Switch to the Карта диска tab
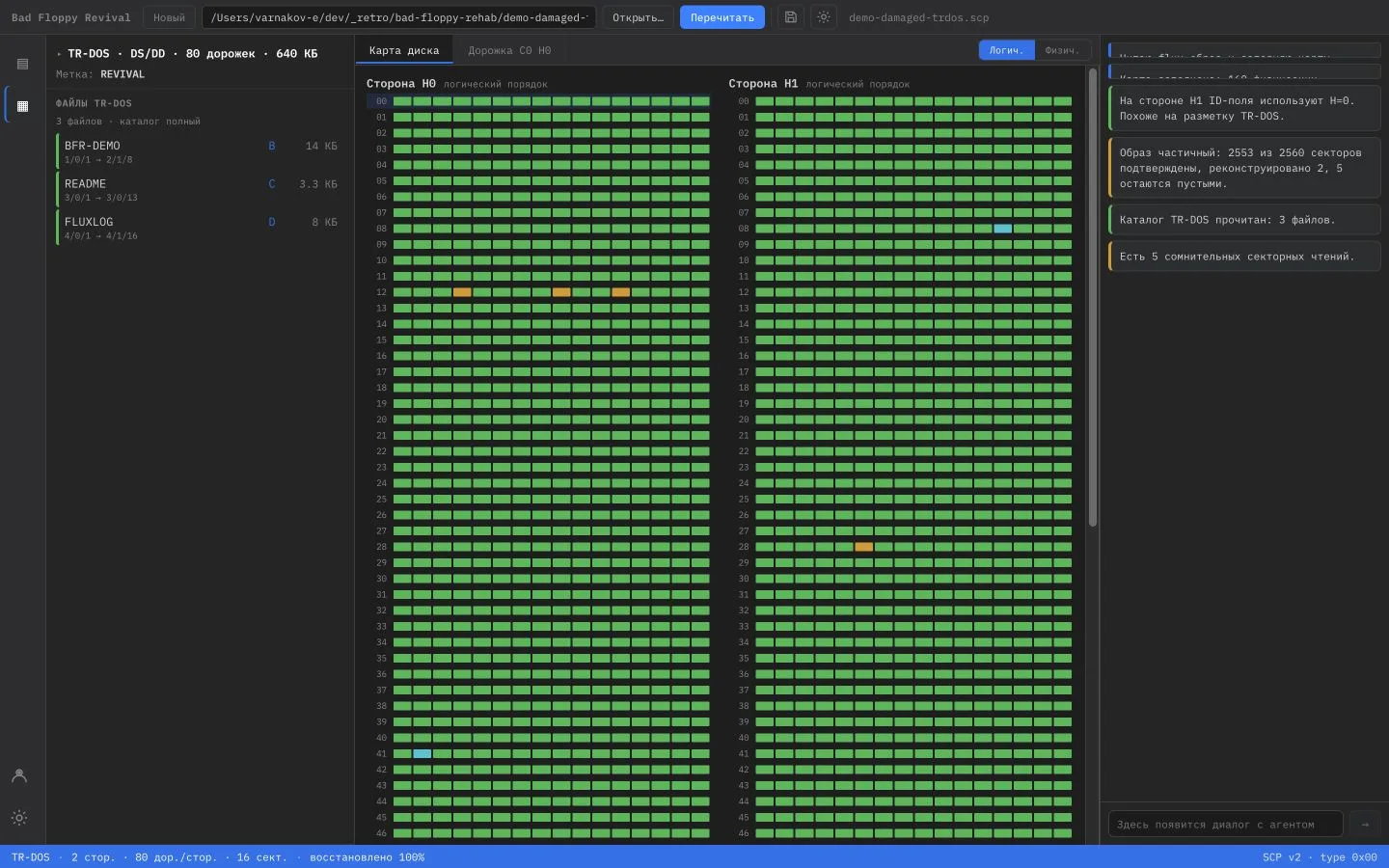1389x868 pixels. (x=404, y=50)
